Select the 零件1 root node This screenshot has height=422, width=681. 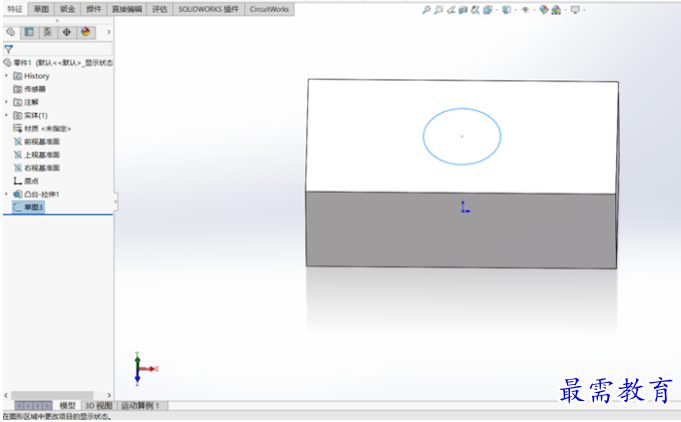[x=58, y=63]
